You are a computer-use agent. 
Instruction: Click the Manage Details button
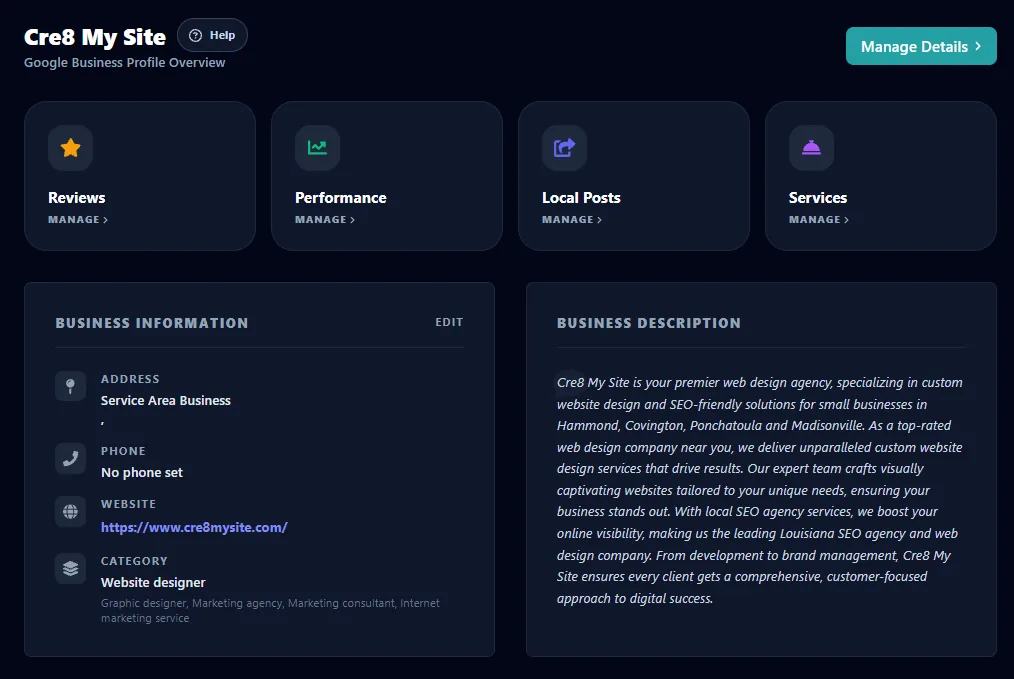pyautogui.click(x=921, y=46)
